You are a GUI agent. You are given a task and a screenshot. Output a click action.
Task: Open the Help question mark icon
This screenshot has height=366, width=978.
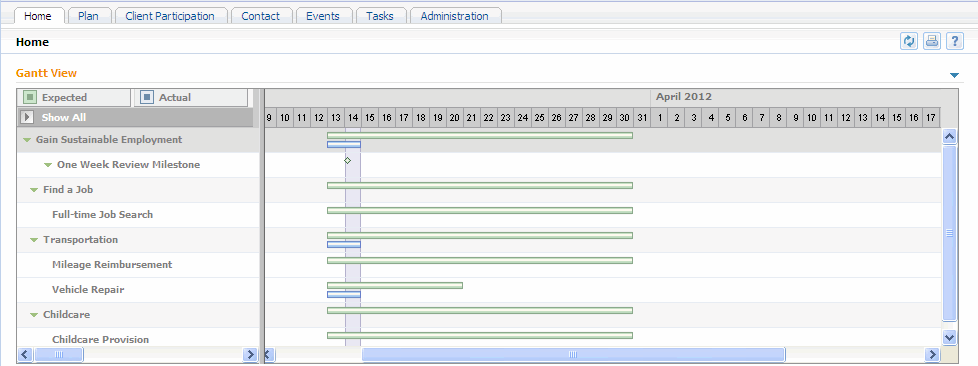click(955, 41)
